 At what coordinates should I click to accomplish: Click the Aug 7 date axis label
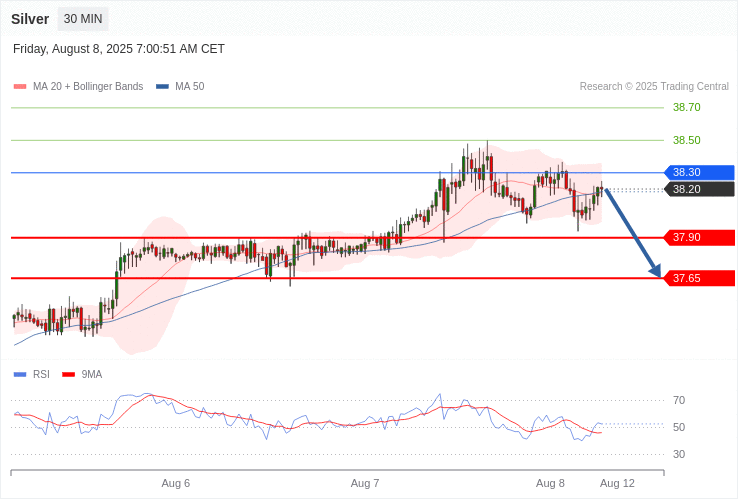(365, 484)
